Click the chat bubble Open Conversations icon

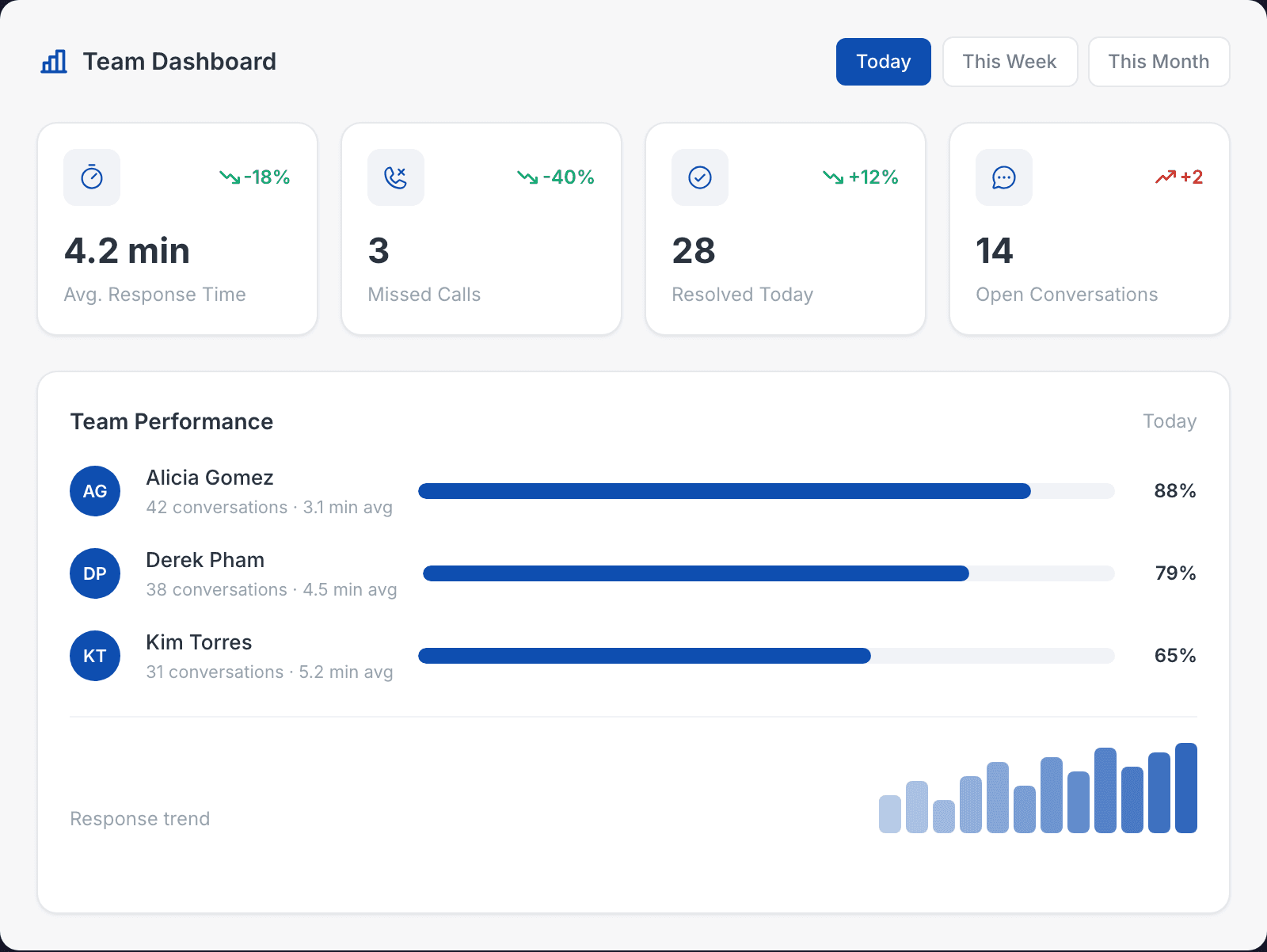[1004, 177]
